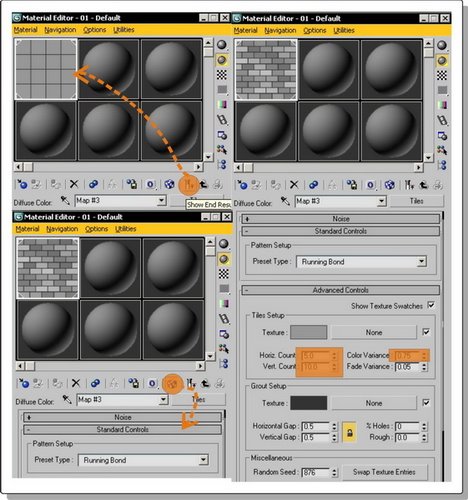468x500 pixels.
Task: Click Get Material icon in bottom-left window
Action: tap(24, 383)
